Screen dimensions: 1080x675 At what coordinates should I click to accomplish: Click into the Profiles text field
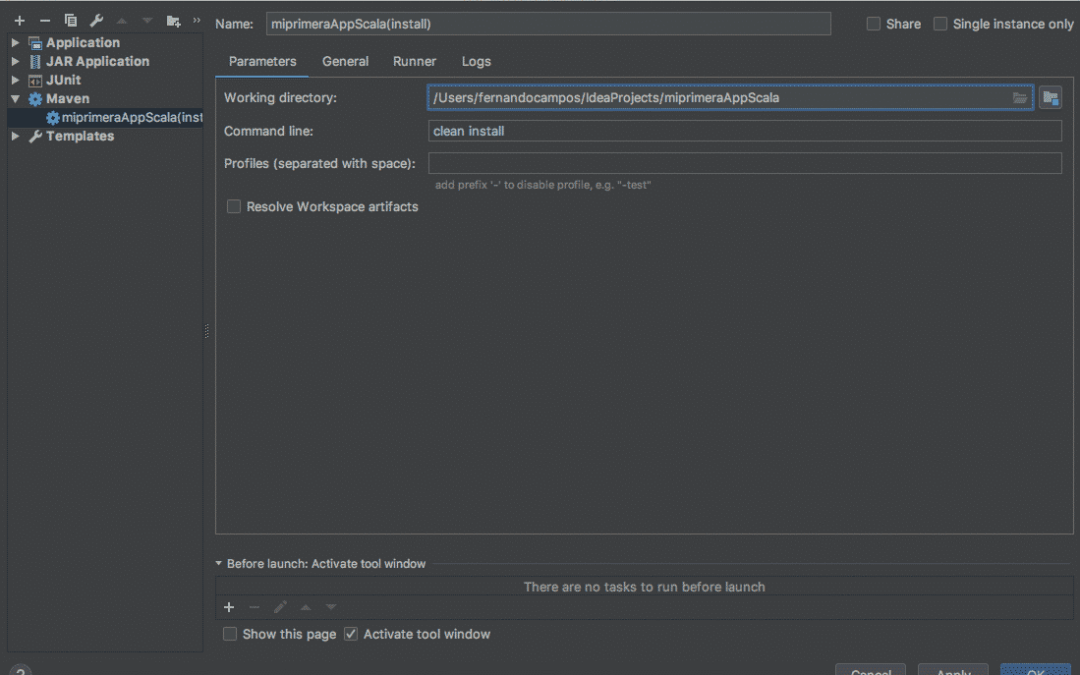click(x=744, y=164)
